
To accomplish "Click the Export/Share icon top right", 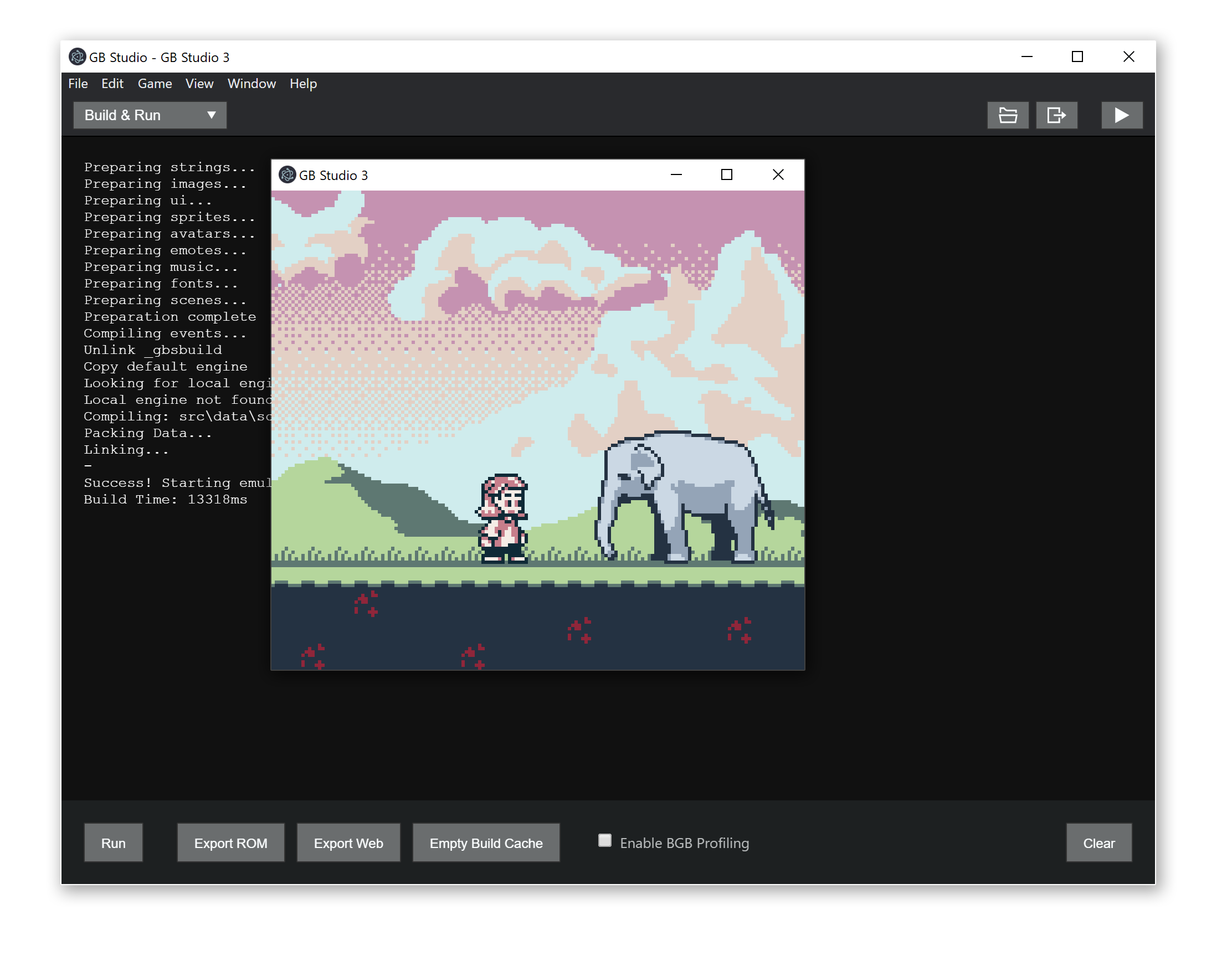I will pos(1057,113).
